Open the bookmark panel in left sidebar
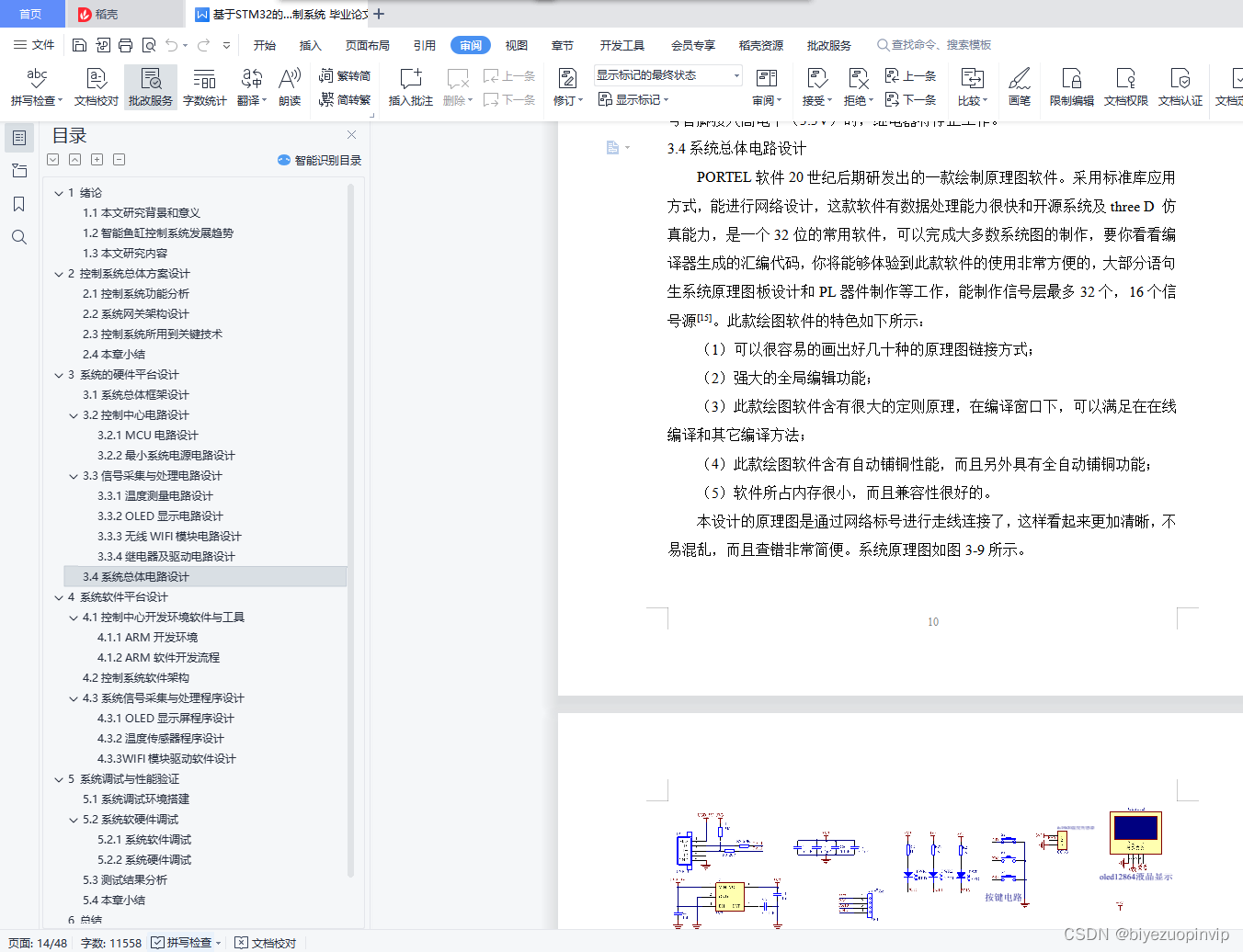 (18, 204)
